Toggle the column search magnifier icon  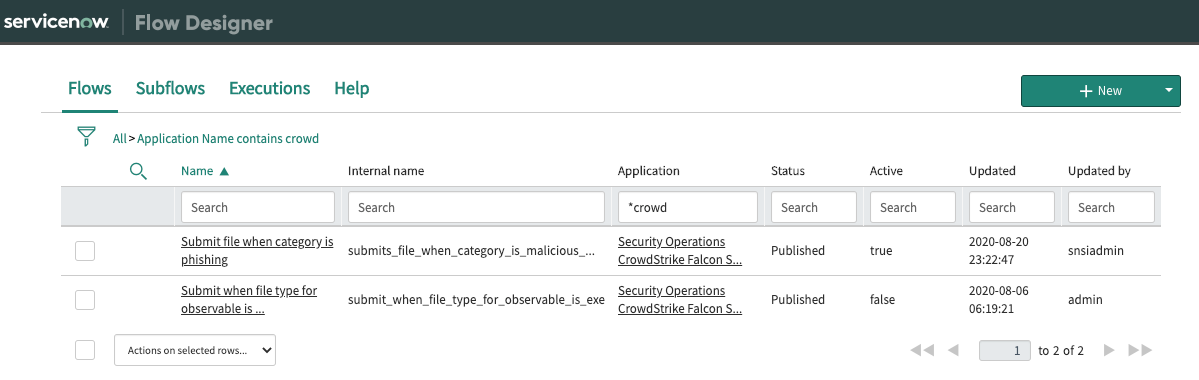coord(138,171)
